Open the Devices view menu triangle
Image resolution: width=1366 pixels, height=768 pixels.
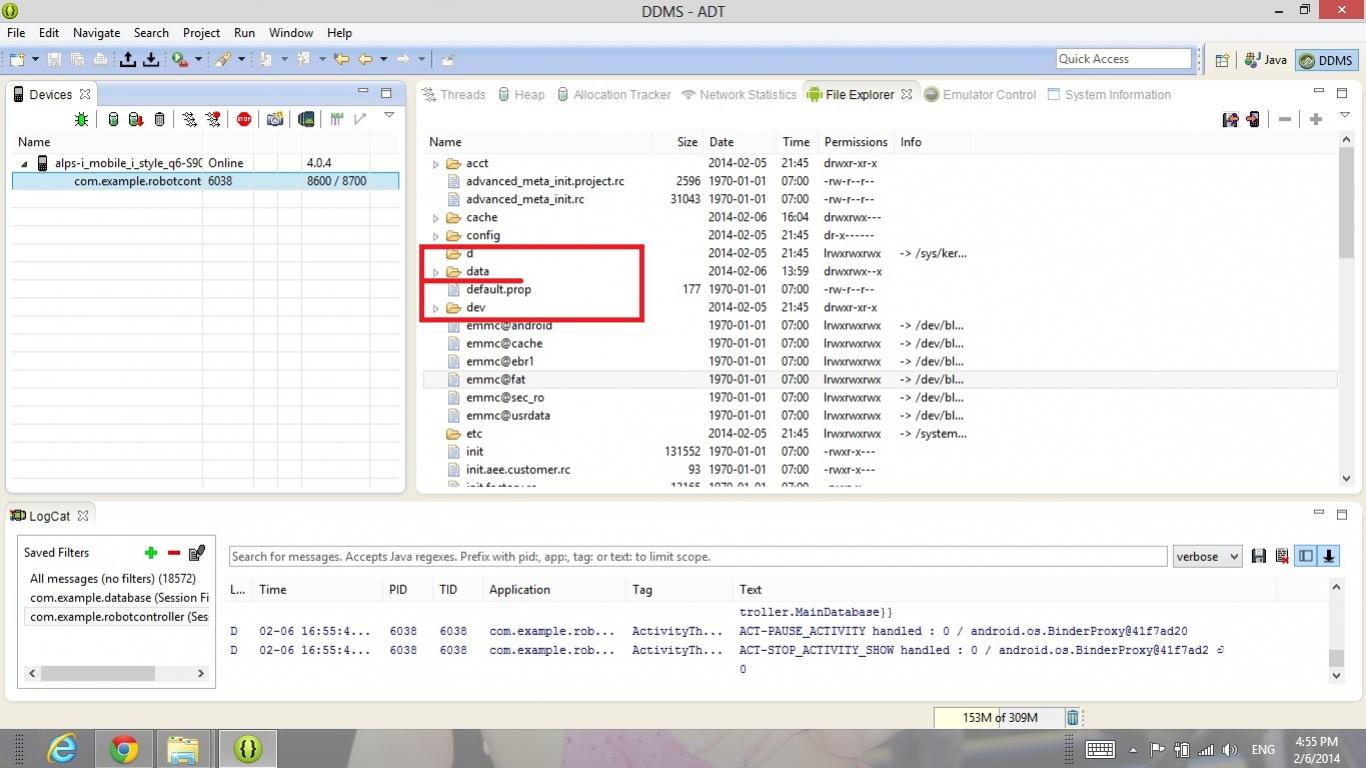click(x=389, y=116)
